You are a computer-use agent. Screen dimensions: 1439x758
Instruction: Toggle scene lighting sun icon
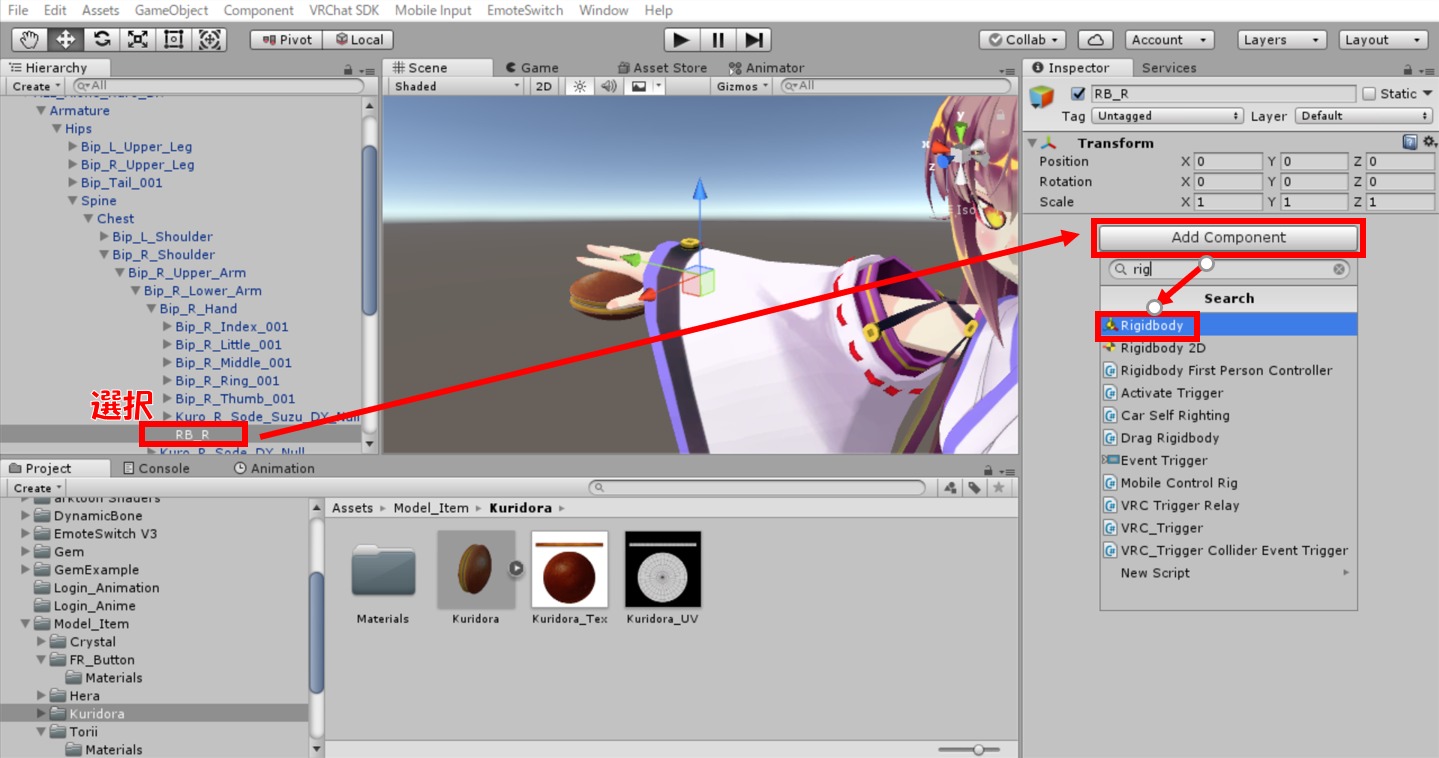[579, 86]
